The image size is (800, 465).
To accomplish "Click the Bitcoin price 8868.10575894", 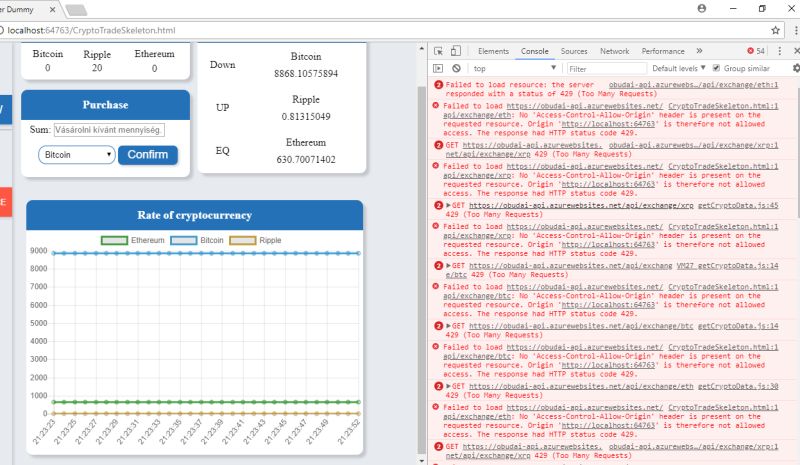I will [306, 74].
